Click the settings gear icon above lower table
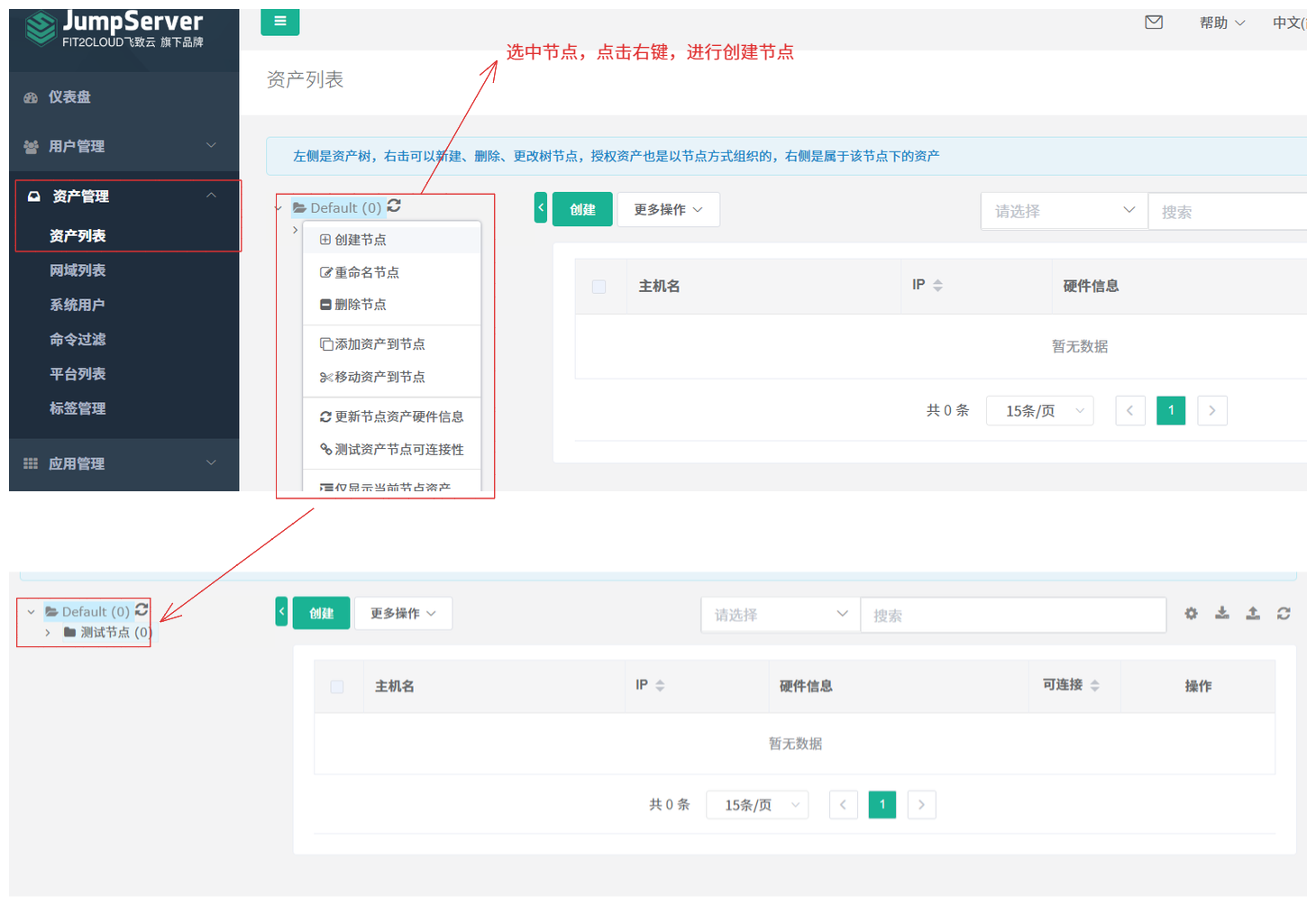 click(x=1191, y=614)
